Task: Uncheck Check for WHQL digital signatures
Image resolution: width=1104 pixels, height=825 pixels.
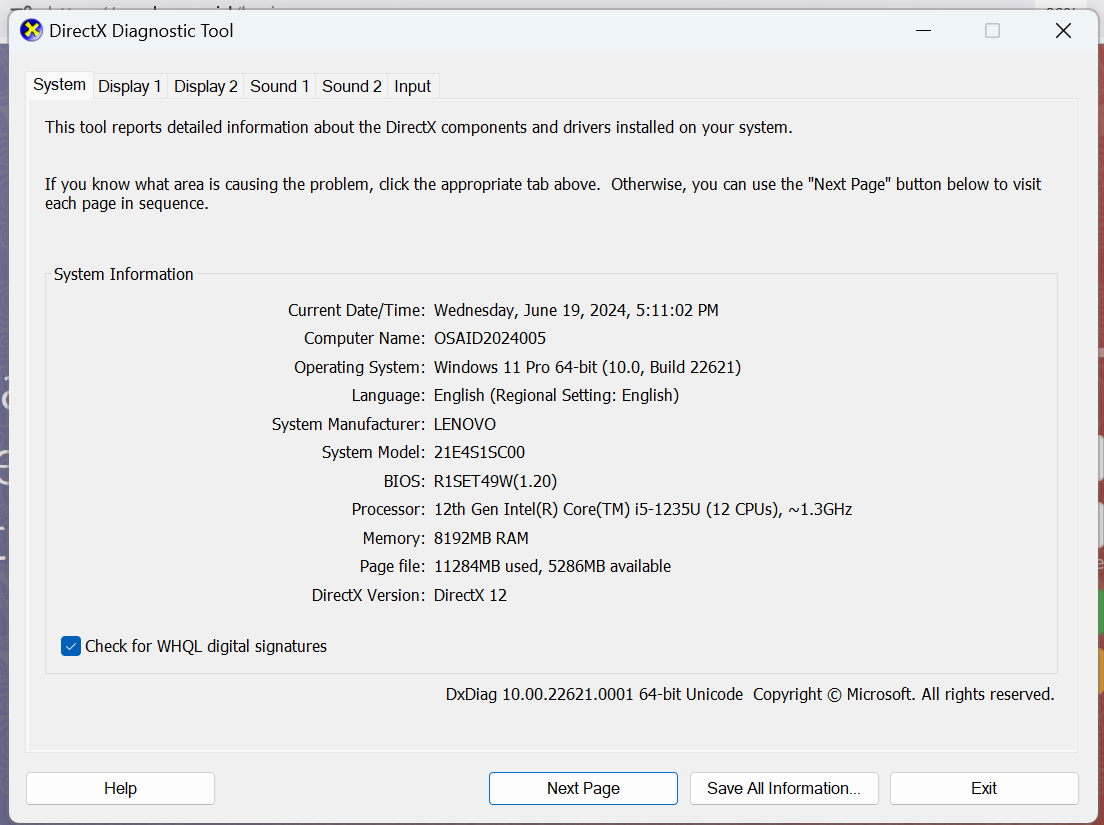Action: (71, 646)
